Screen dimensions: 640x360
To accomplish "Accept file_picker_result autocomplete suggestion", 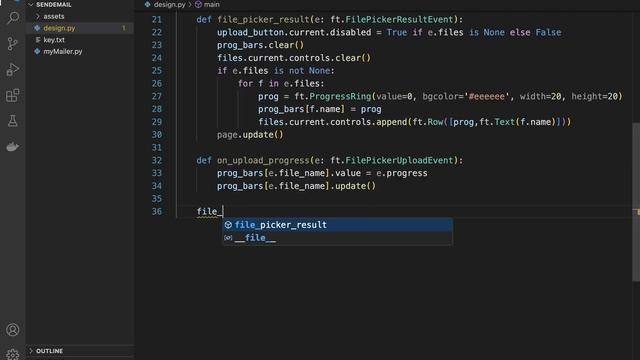I will 338,225.
